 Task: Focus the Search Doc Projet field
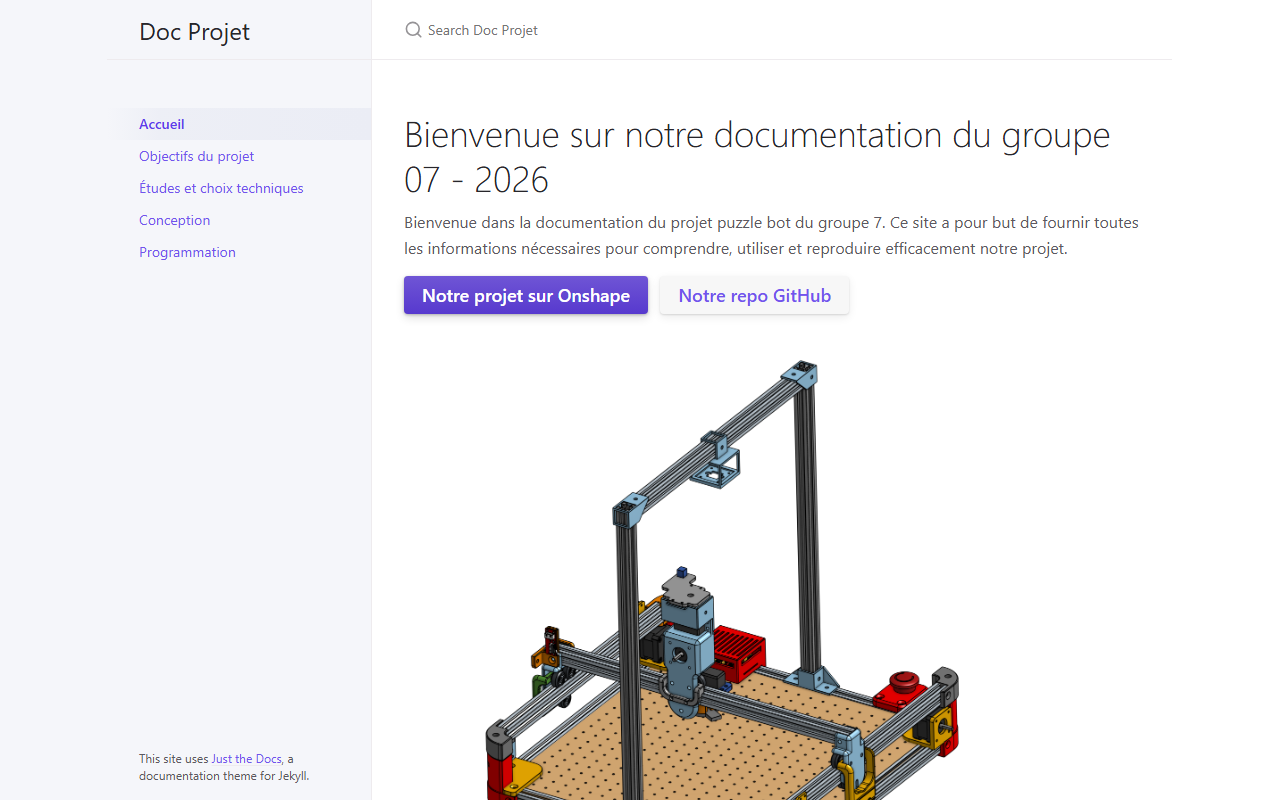pos(771,30)
